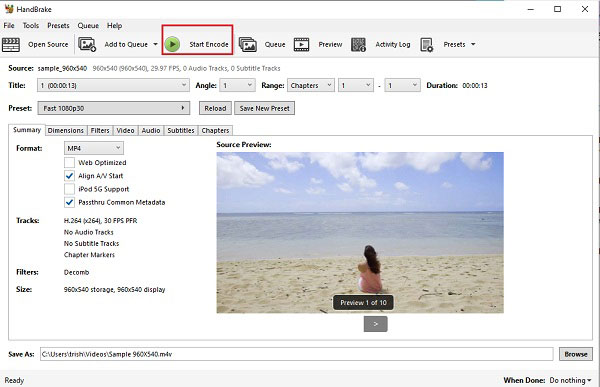Image resolution: width=600 pixels, height=387 pixels.
Task: Click the Chapter Markers text
Action: 89,255
